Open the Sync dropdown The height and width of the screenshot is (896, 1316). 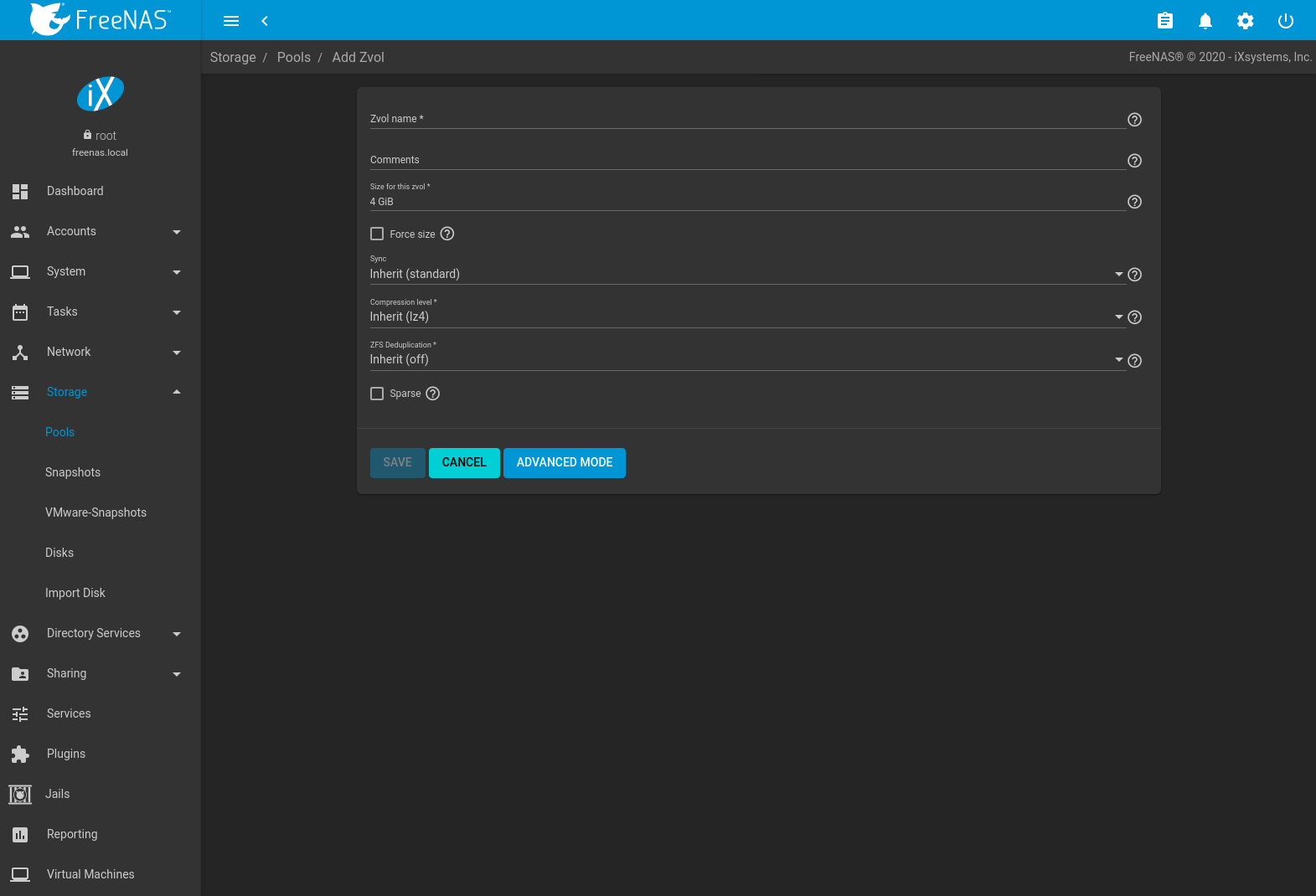click(x=746, y=274)
